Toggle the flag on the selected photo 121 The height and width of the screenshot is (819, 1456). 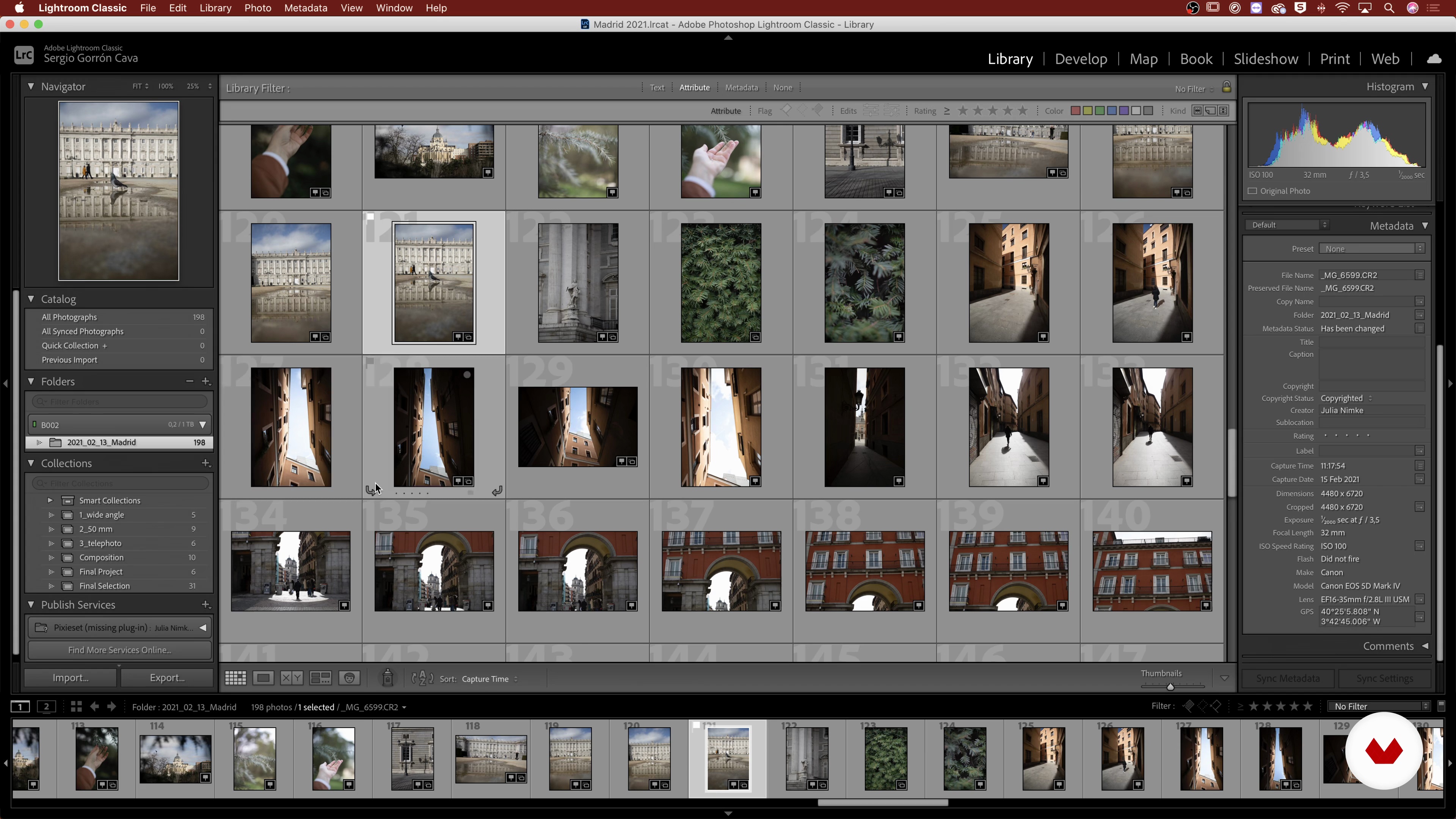pos(370,217)
